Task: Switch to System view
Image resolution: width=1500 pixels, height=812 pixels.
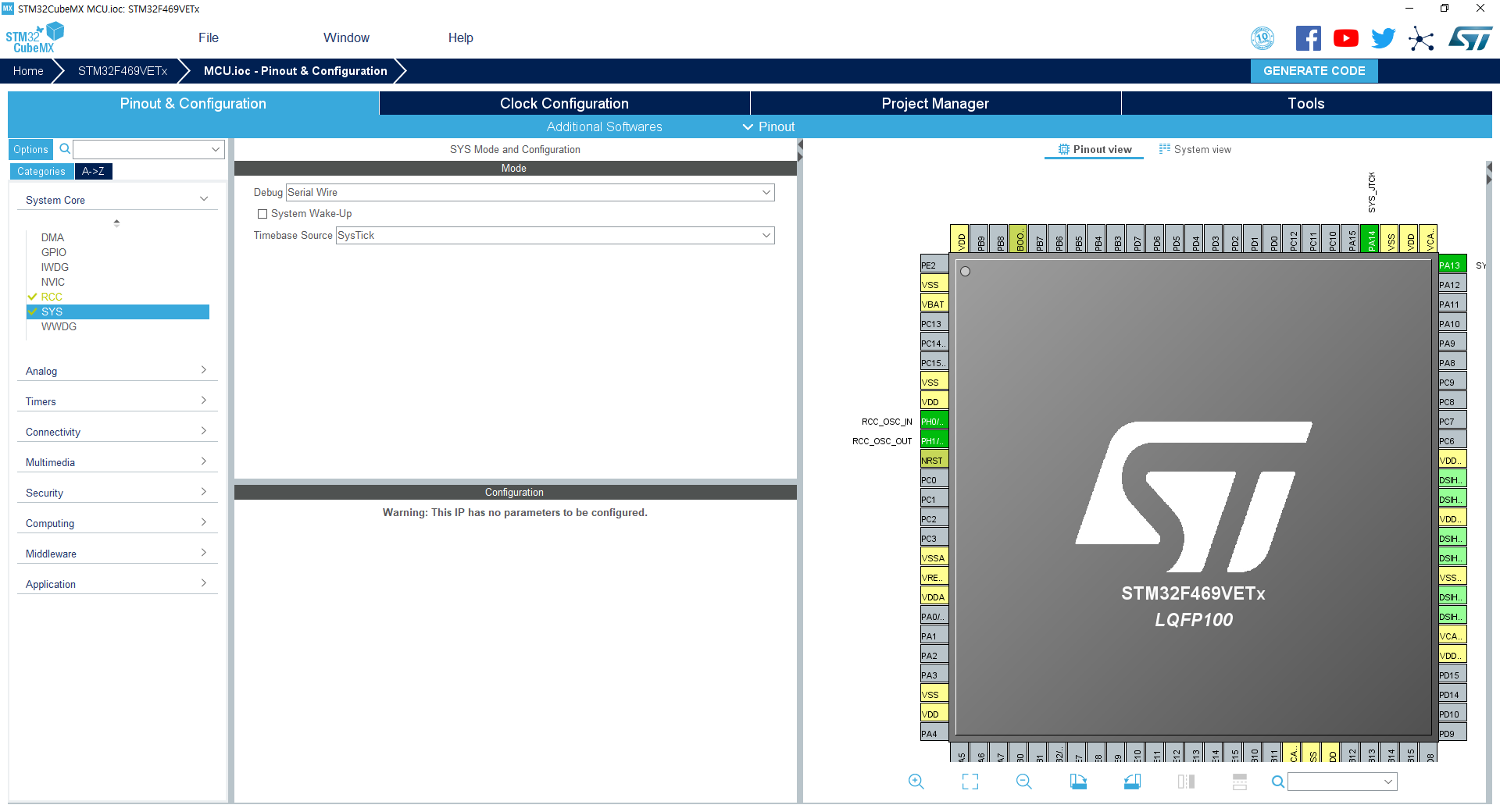Action: tap(1195, 149)
